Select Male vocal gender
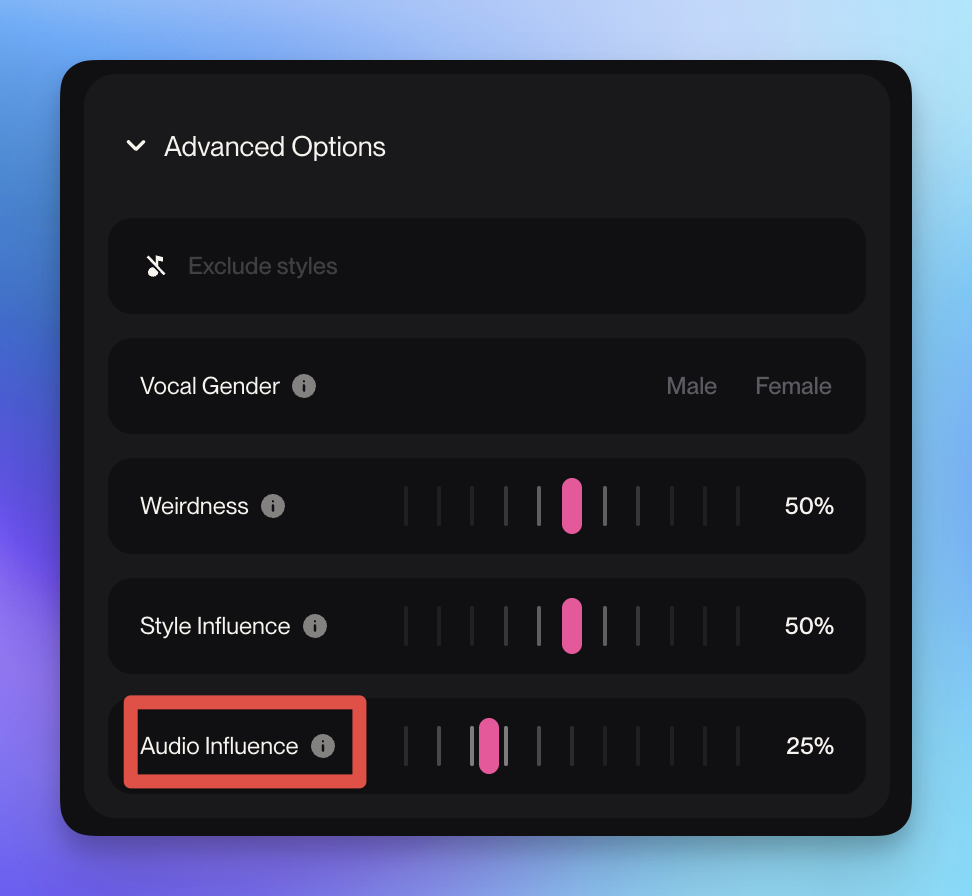Image resolution: width=972 pixels, height=896 pixels. pyautogui.click(x=691, y=386)
